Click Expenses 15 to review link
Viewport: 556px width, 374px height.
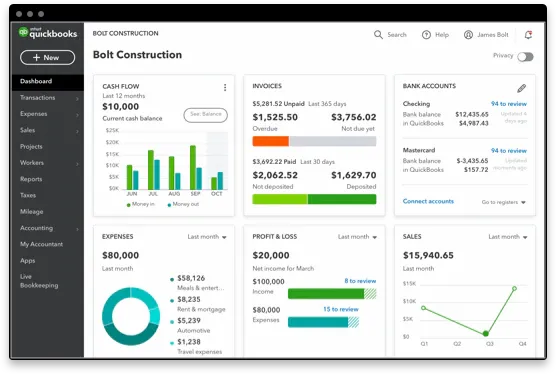click(x=341, y=309)
